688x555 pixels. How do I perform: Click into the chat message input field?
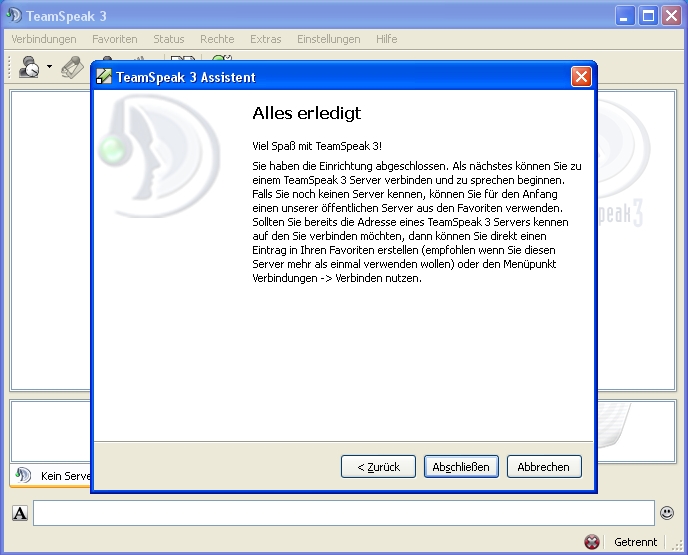344,512
